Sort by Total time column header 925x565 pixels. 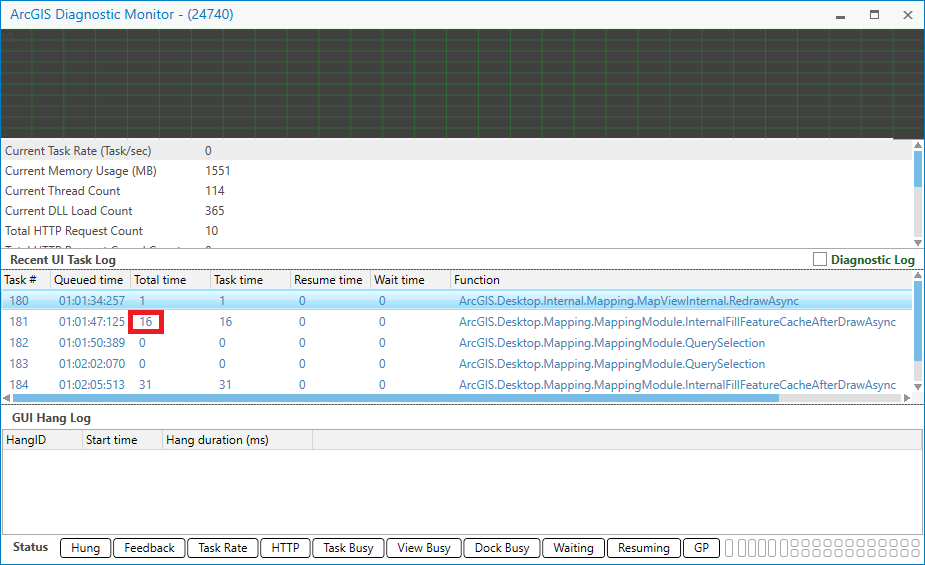point(170,280)
